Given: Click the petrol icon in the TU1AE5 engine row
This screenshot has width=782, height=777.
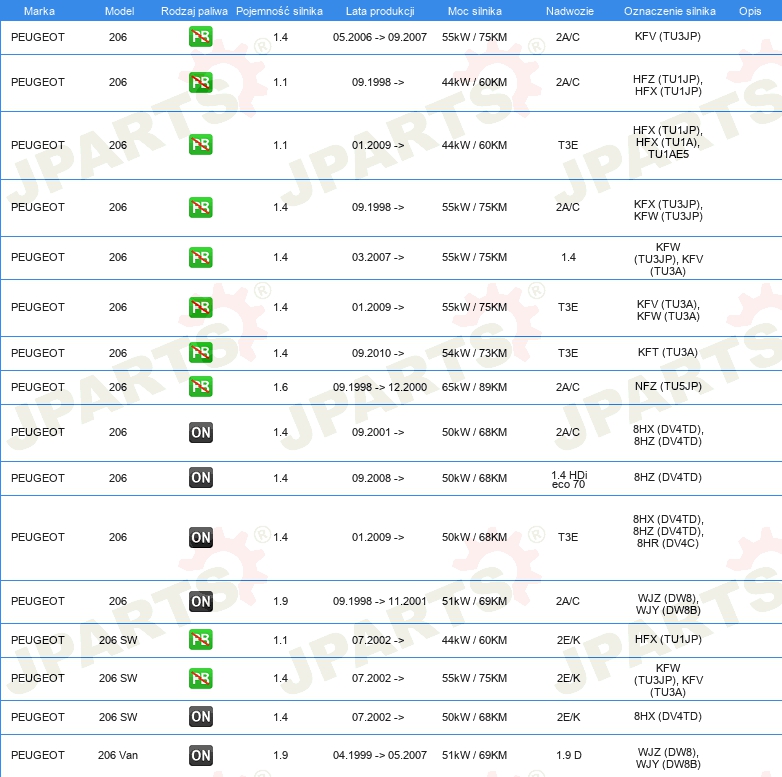Looking at the screenshot, I should tap(200, 145).
